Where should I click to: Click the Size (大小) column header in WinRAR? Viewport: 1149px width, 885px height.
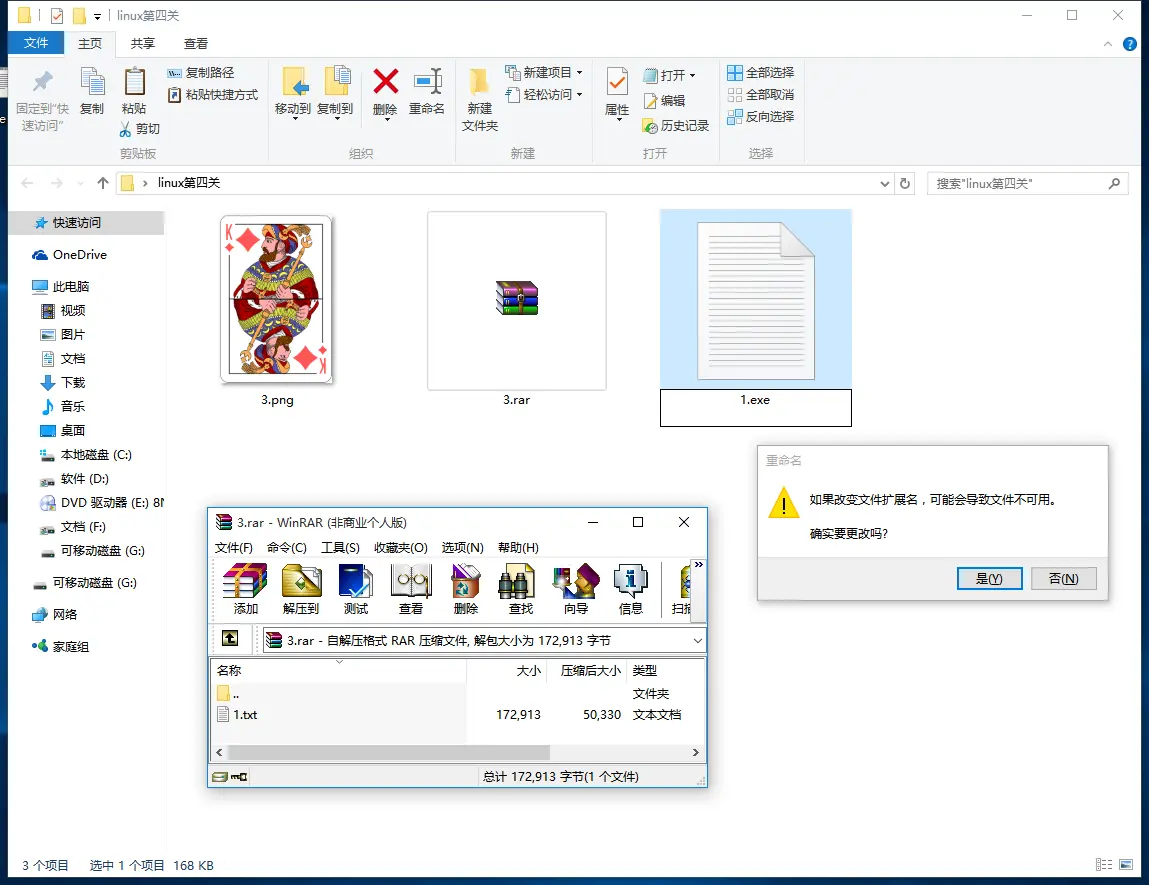[x=508, y=670]
